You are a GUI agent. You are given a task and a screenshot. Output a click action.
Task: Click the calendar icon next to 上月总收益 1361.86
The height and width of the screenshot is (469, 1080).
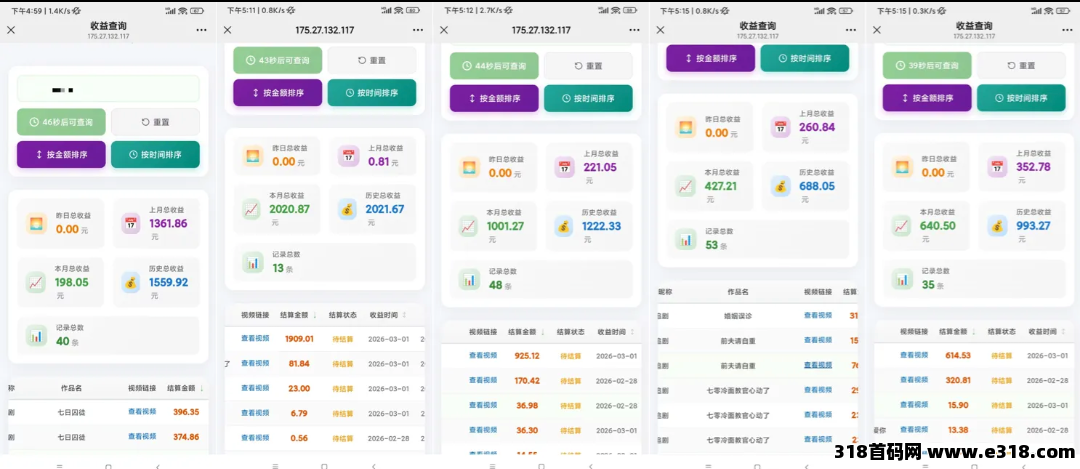point(130,223)
